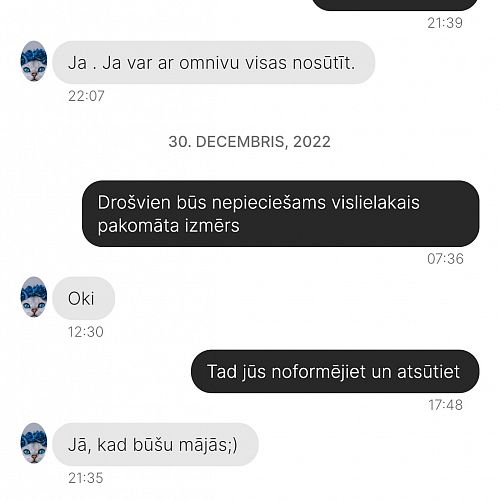The width and height of the screenshot is (500, 500).
Task: Click cat avatar next to "Oki" message
Action: click(34, 297)
